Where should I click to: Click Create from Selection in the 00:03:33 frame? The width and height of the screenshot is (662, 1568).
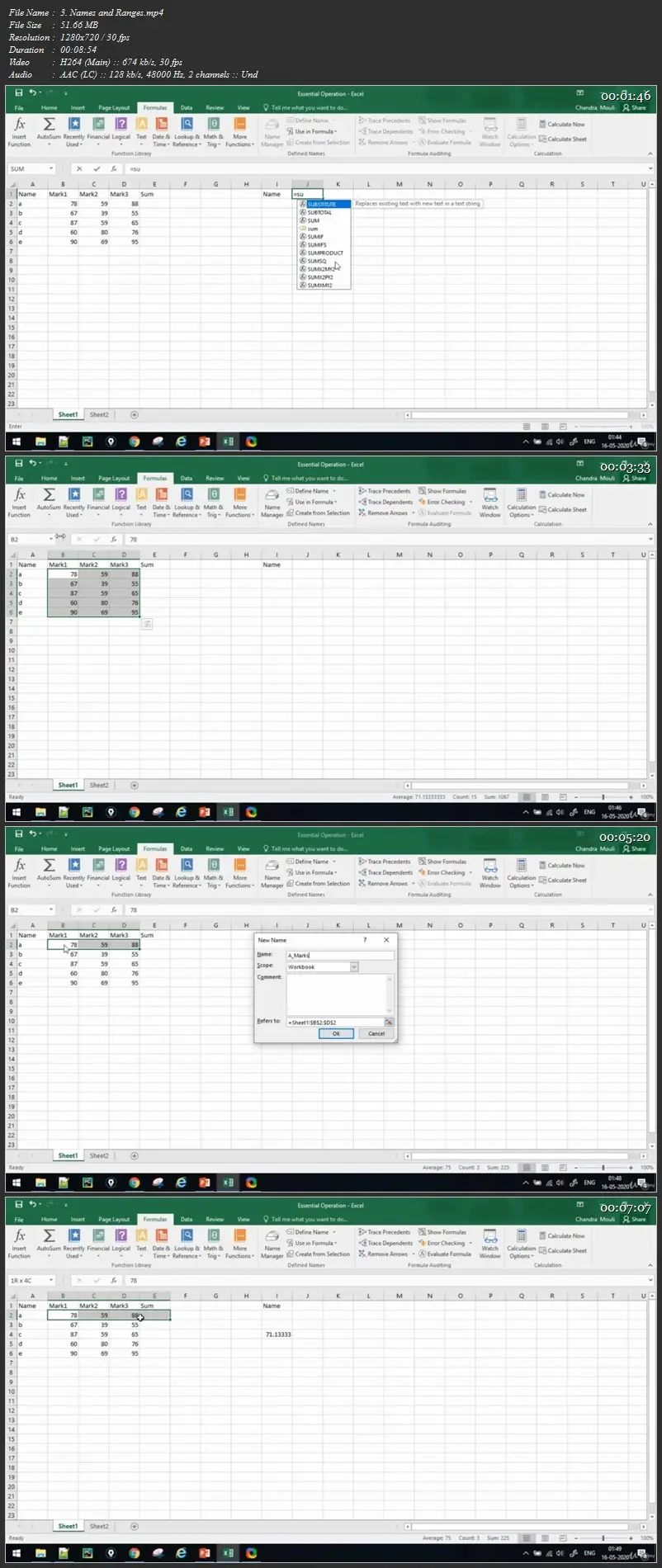[x=319, y=513]
